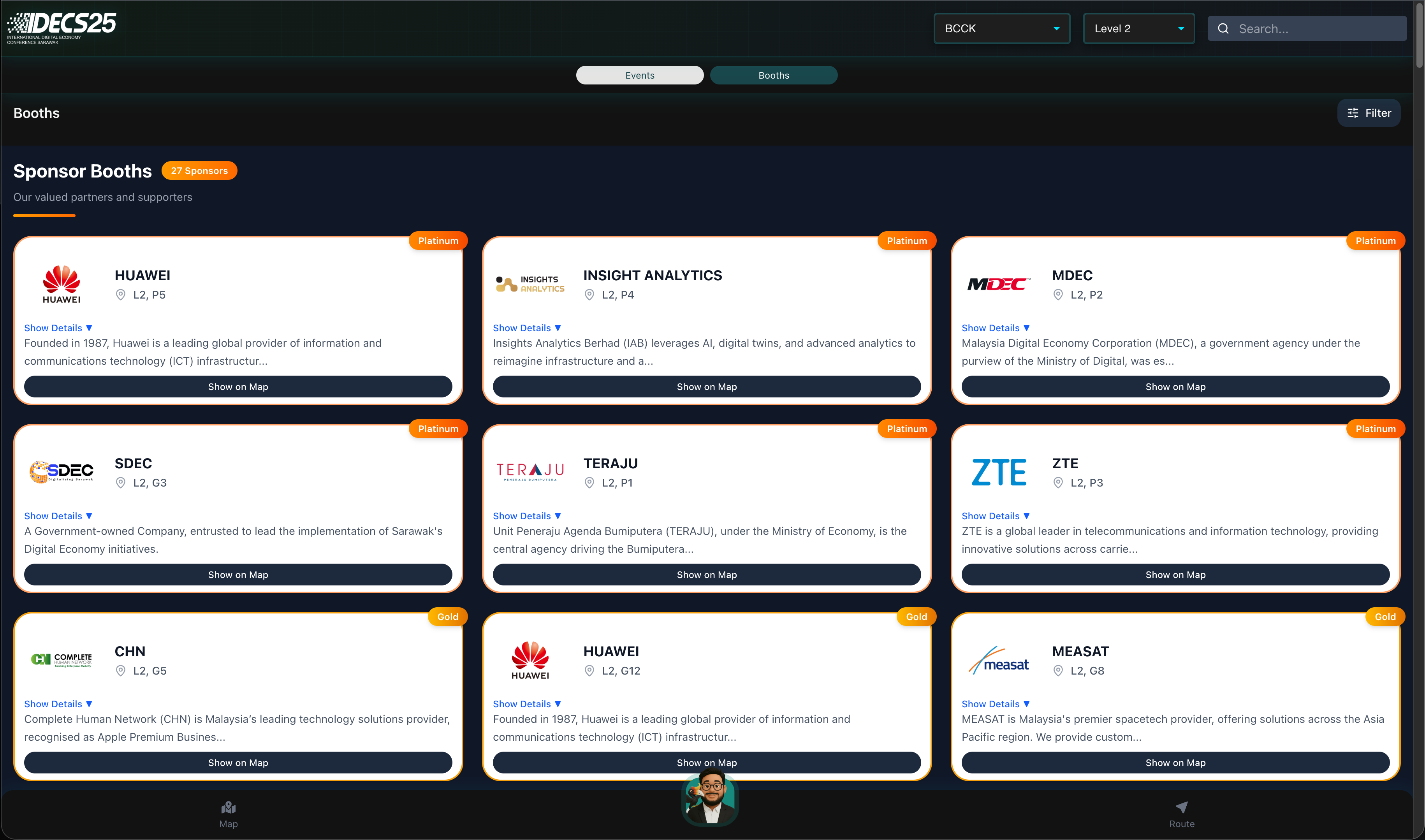Open the Map view in bottom bar
The height and width of the screenshot is (840, 1425).
pyautogui.click(x=228, y=815)
